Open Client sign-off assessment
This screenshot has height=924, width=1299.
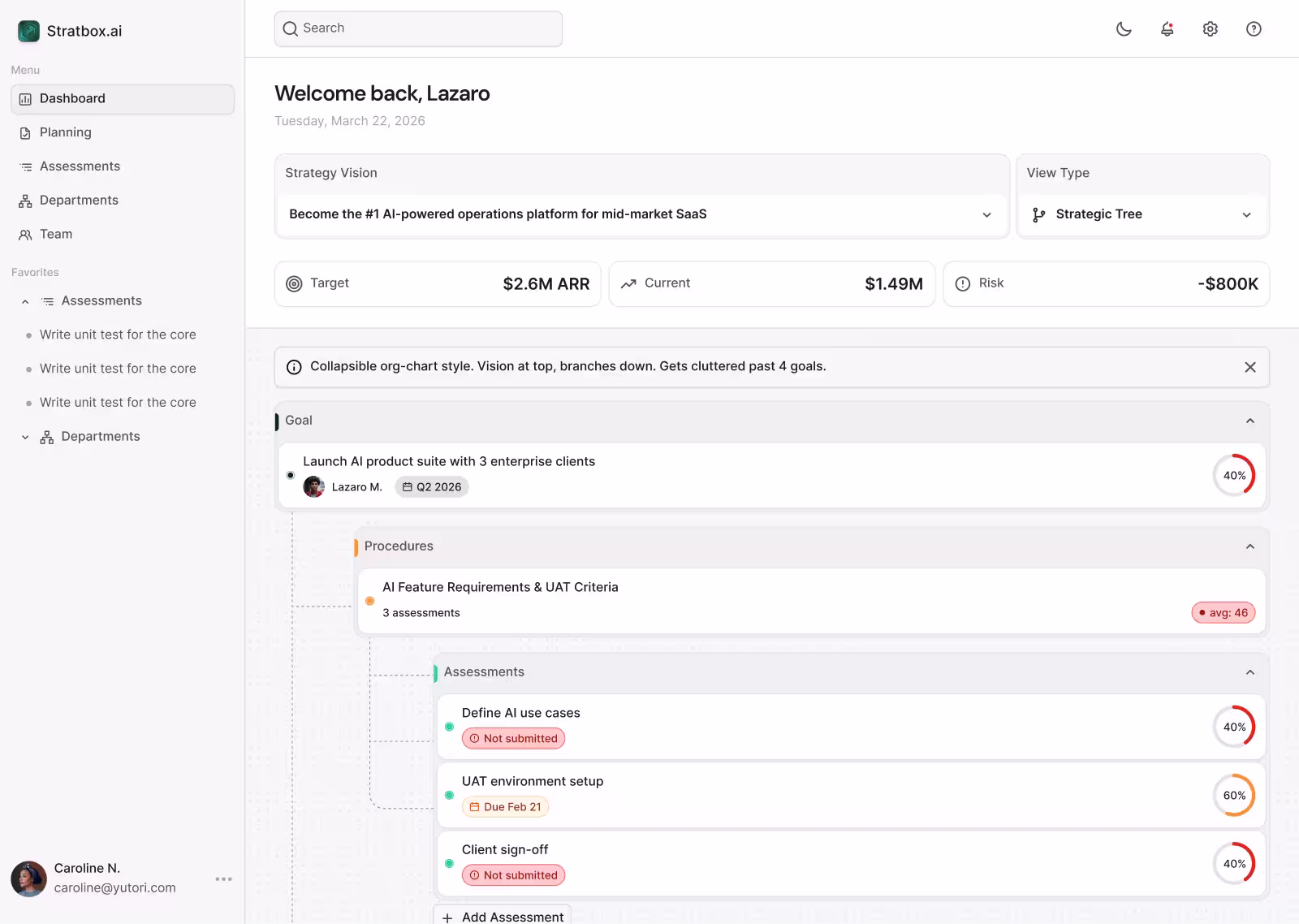pyautogui.click(x=852, y=863)
